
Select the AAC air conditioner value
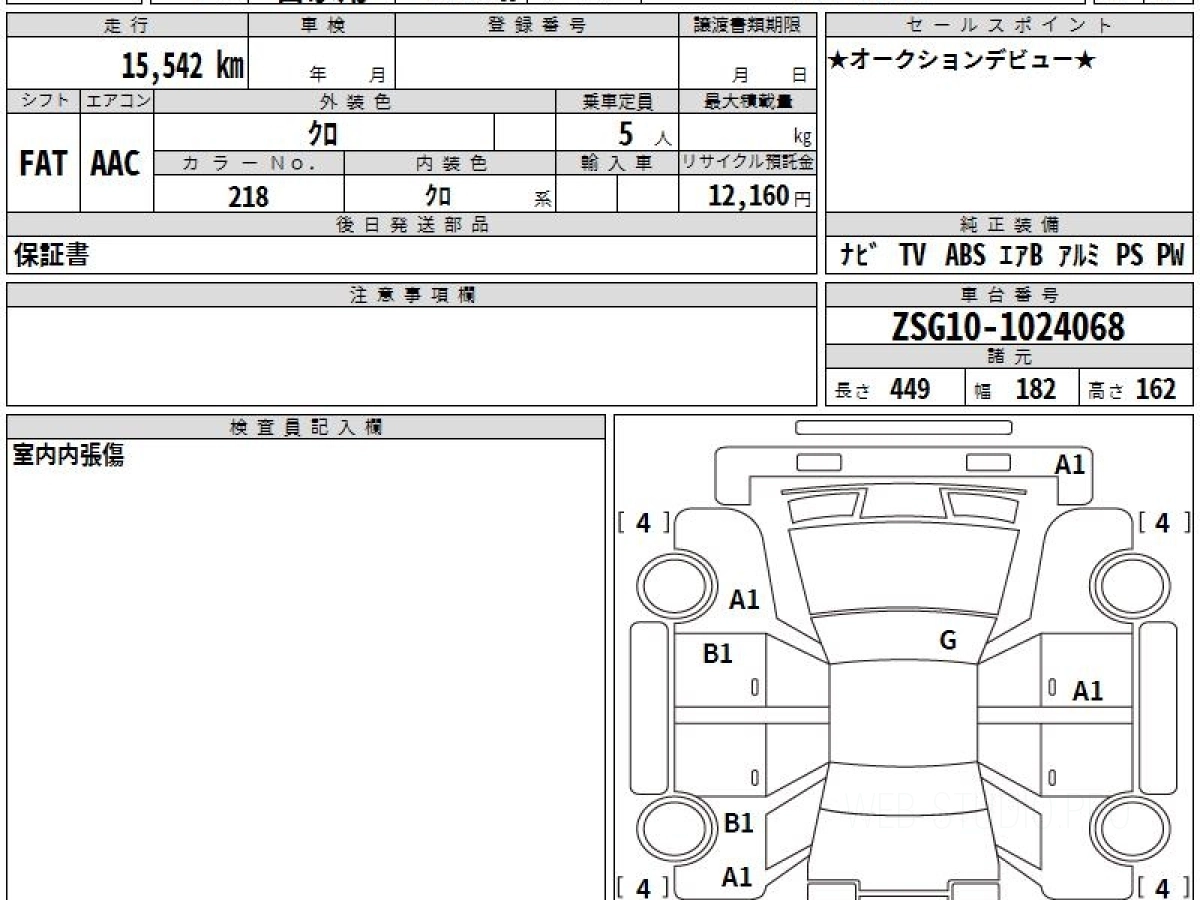(116, 163)
